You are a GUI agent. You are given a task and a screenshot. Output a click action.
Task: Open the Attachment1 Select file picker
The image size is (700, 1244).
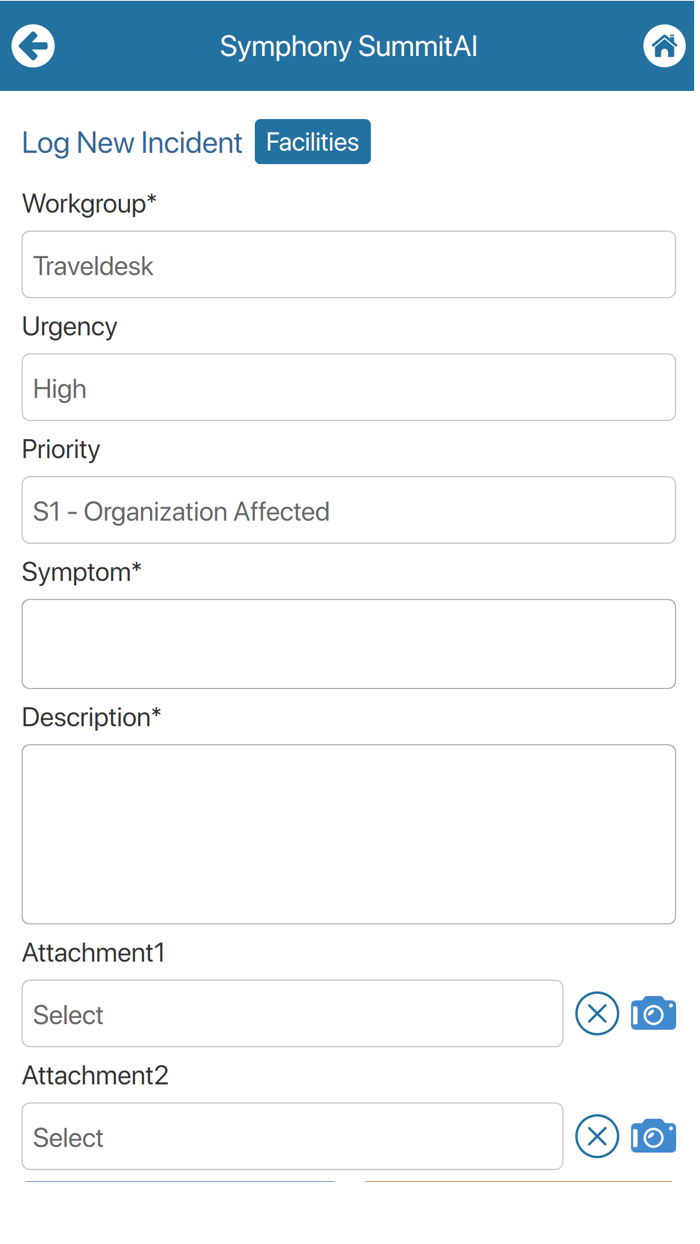coord(292,1013)
